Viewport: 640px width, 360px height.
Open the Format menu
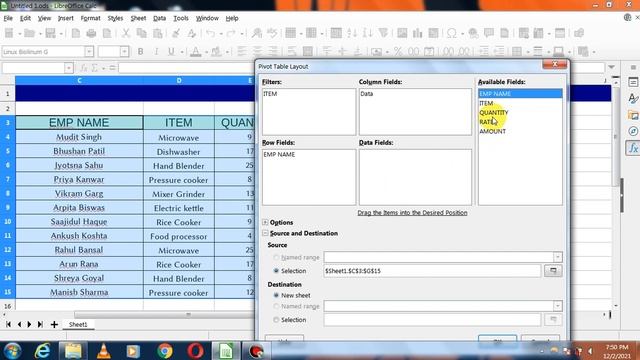90,18
